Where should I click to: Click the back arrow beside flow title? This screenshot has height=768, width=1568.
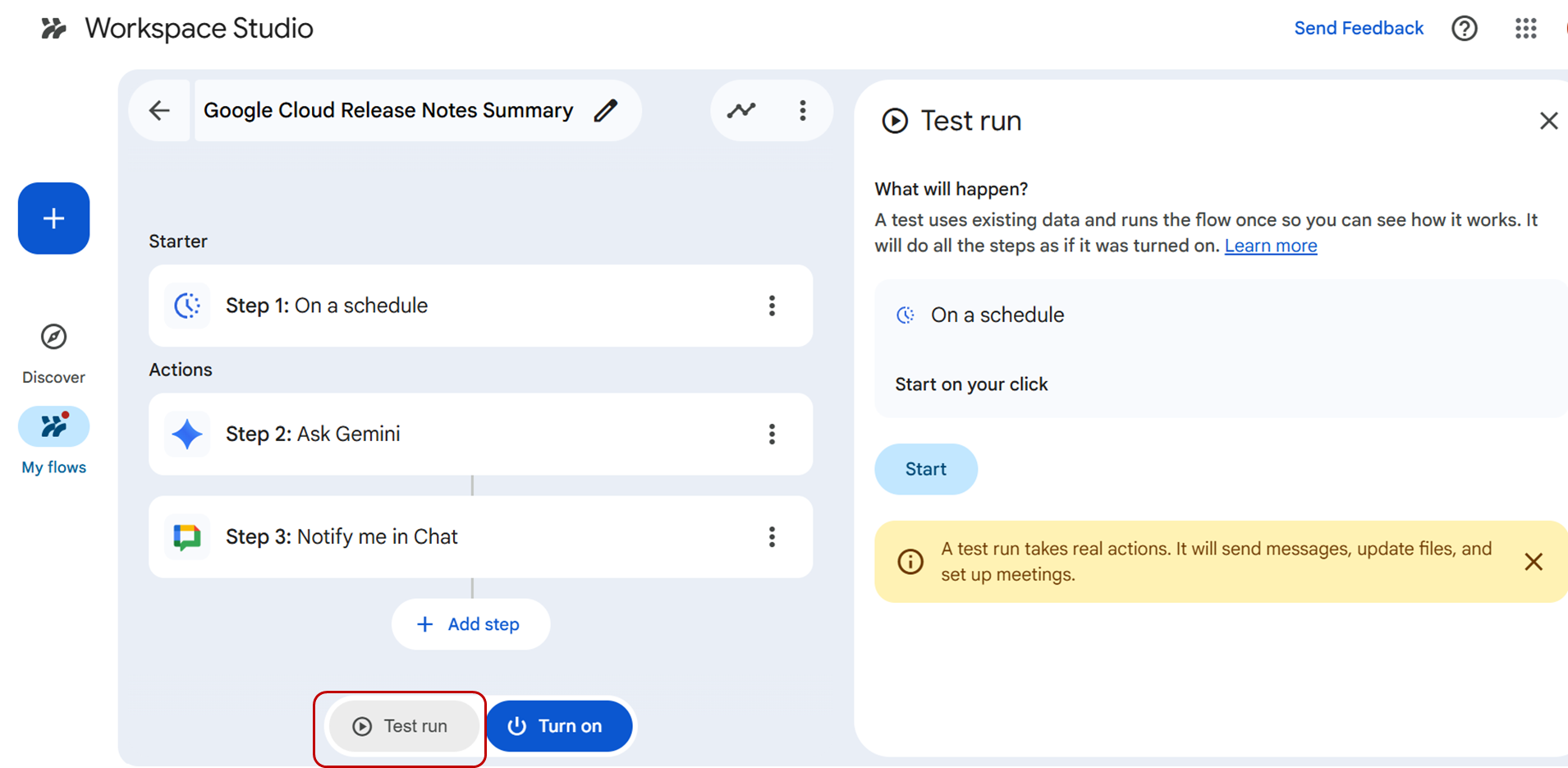159,110
